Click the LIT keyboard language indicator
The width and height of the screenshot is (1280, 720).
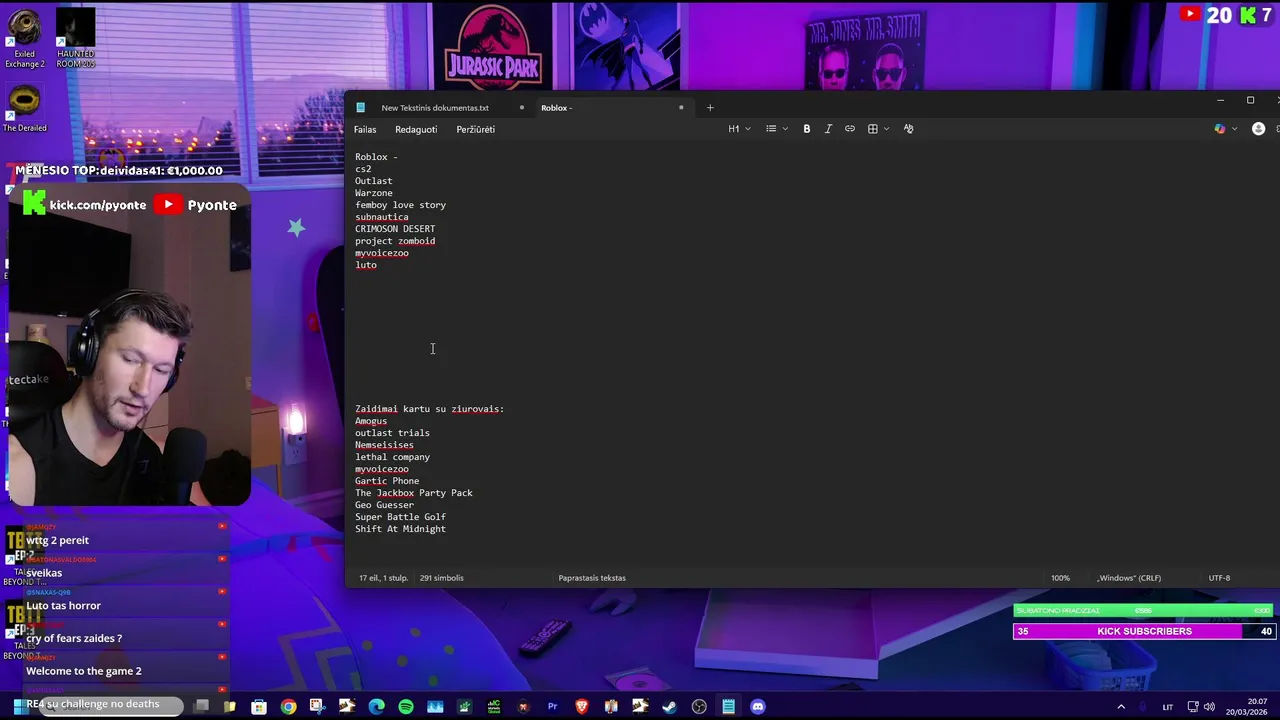[x=1167, y=707]
